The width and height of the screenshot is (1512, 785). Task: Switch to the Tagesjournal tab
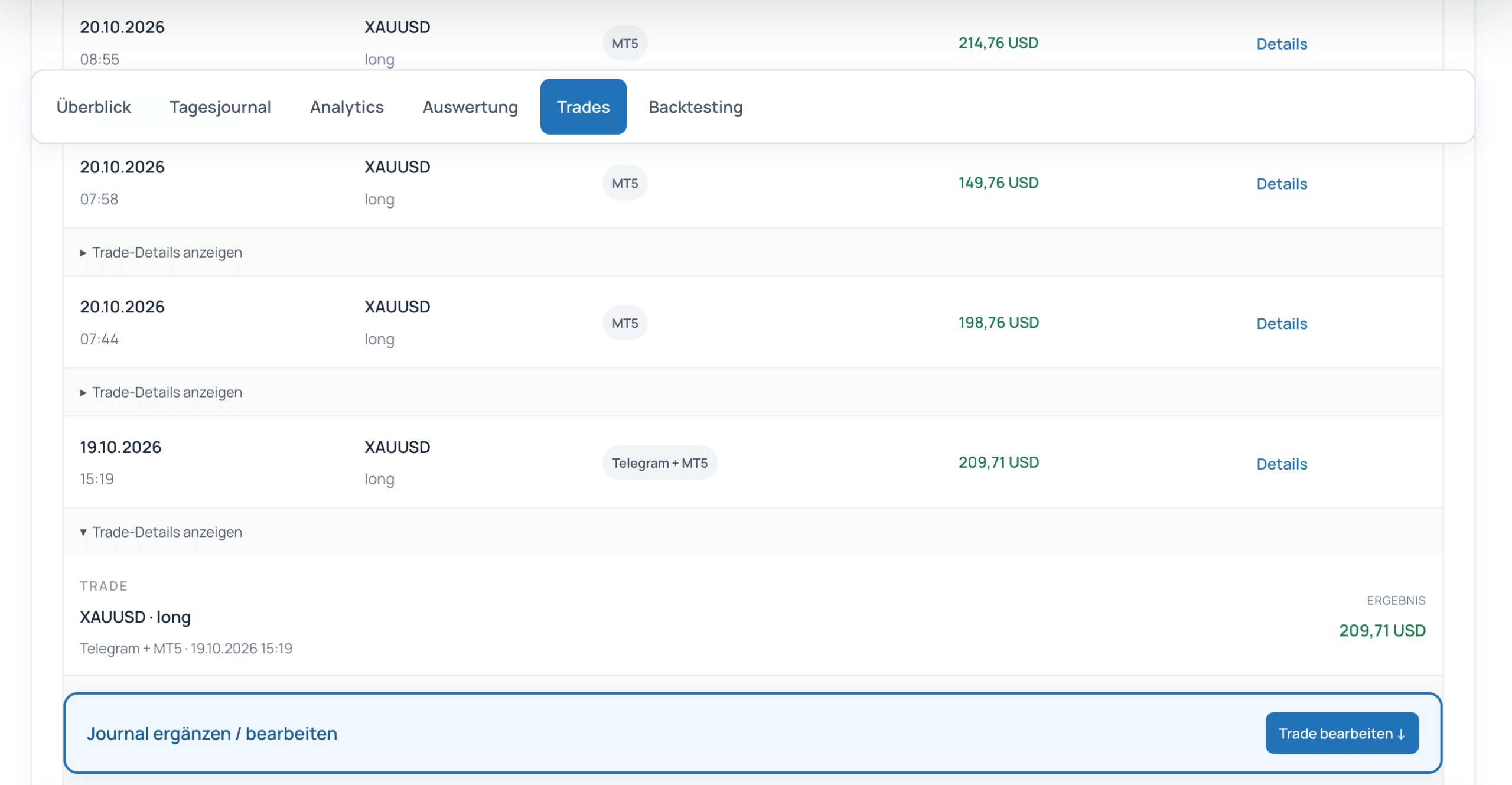[220, 107]
